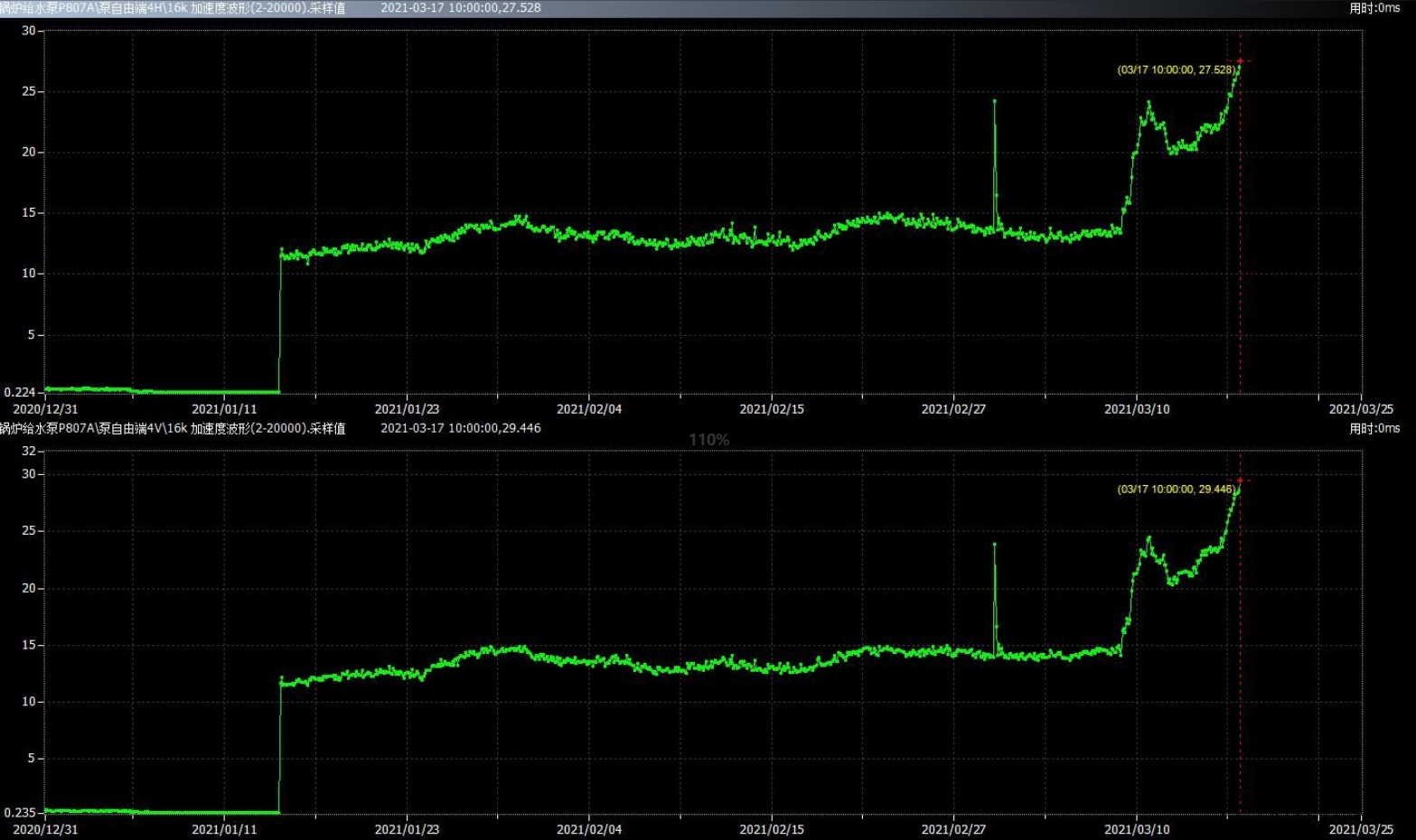Click the top chart header value 2021-03-17 10:00:00,27.528
1416x840 pixels.
click(x=460, y=8)
